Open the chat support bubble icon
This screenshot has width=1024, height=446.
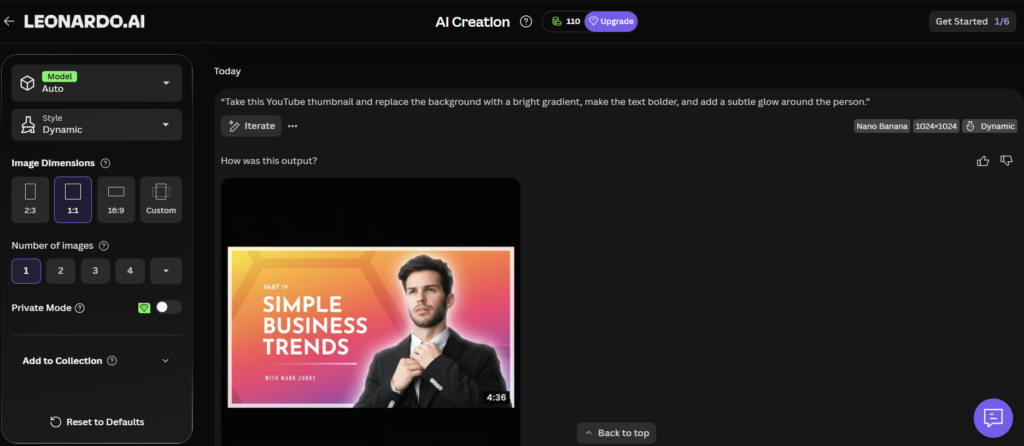click(x=993, y=417)
